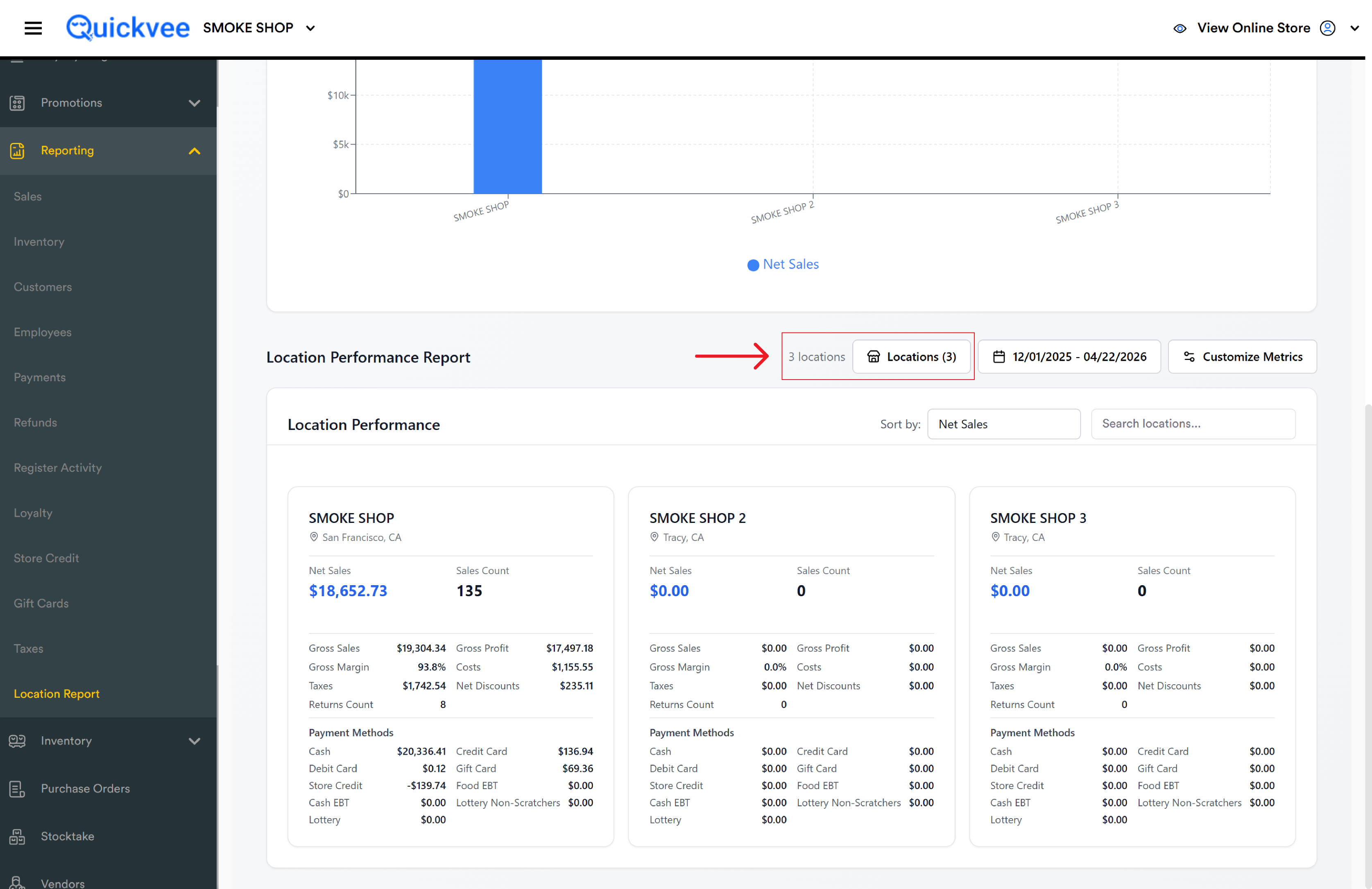This screenshot has width=1372, height=889.
Task: Go to the Gift Cards report
Action: coord(41,603)
